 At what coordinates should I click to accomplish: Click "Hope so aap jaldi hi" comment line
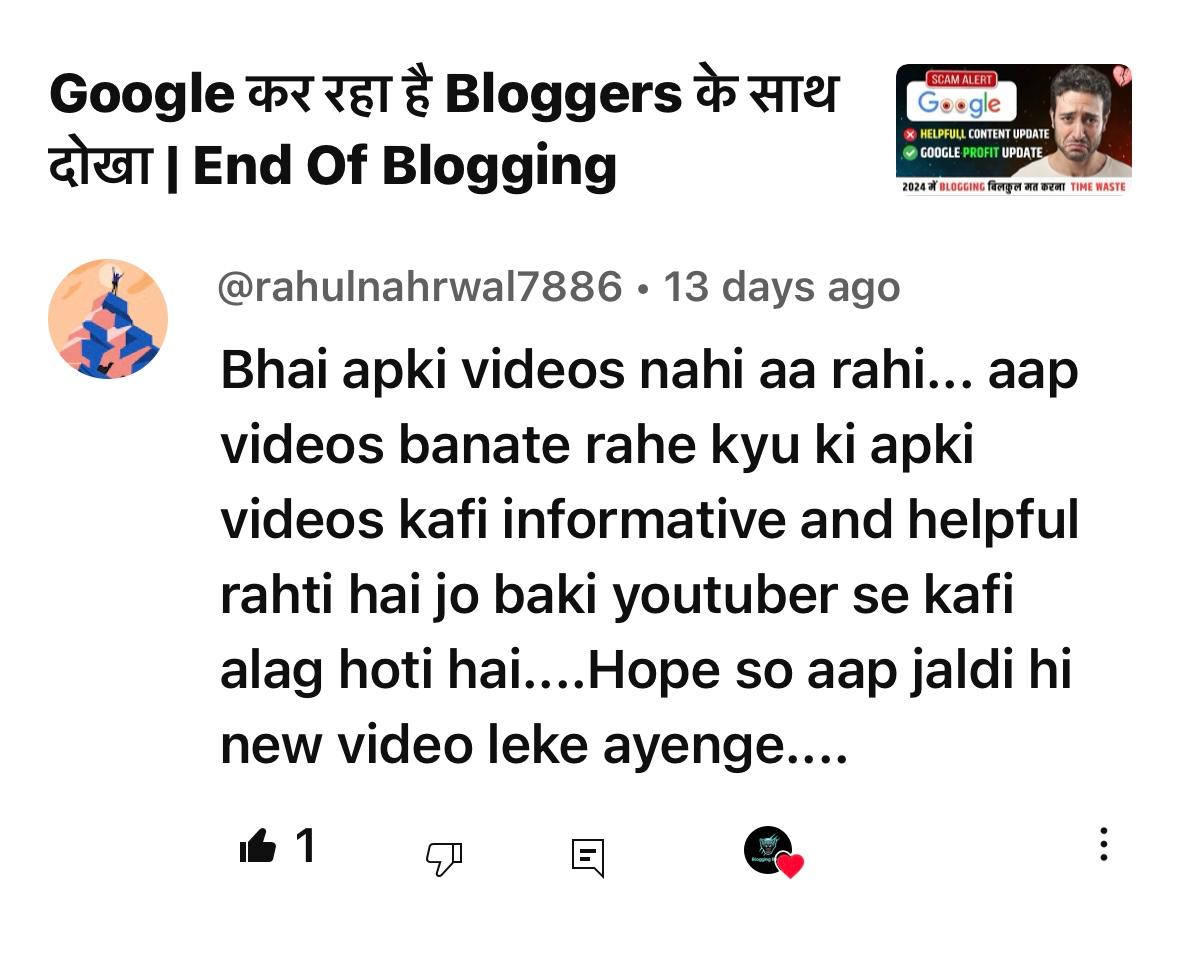coord(829,670)
